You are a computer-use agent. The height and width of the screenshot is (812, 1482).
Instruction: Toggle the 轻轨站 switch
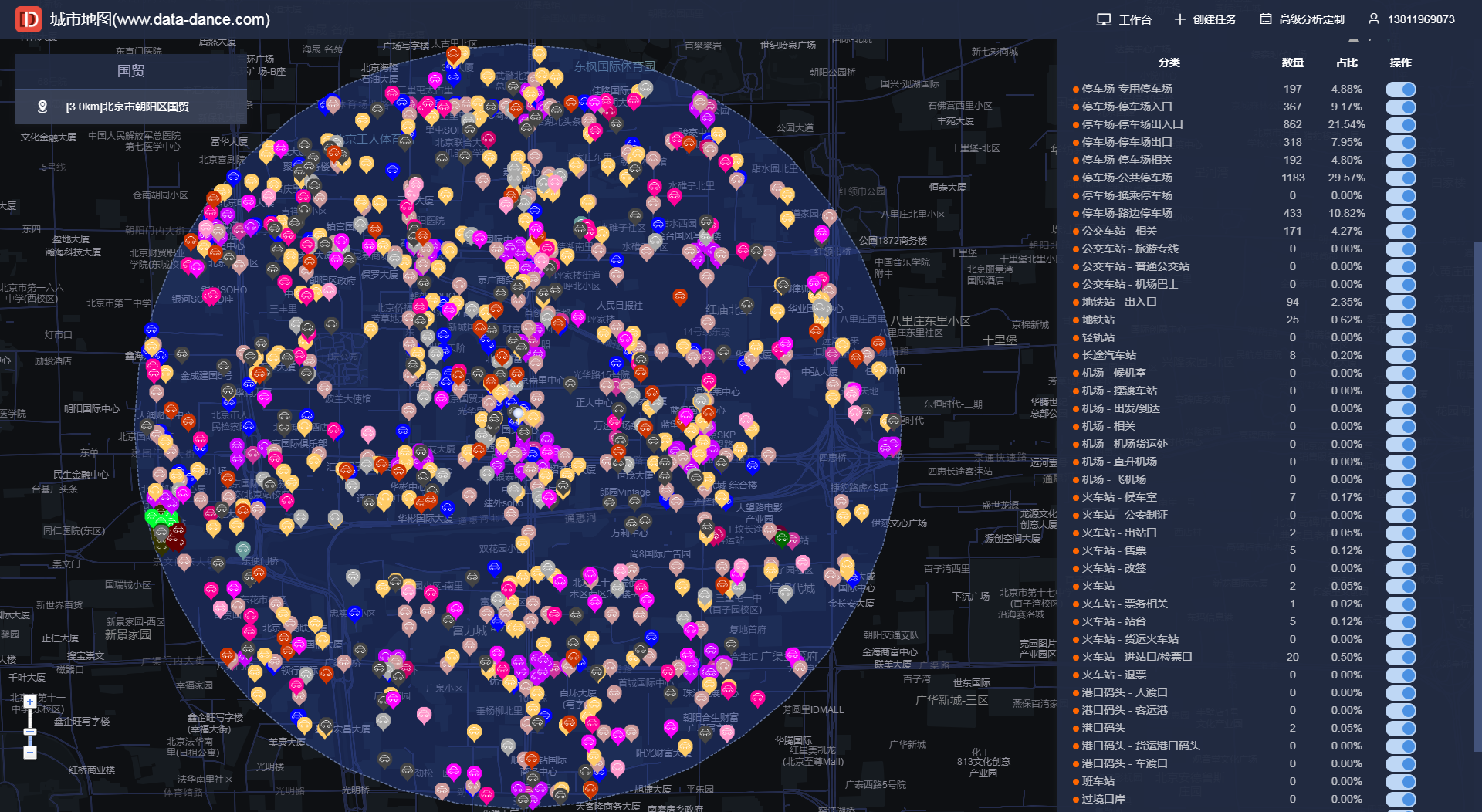tap(1400, 337)
